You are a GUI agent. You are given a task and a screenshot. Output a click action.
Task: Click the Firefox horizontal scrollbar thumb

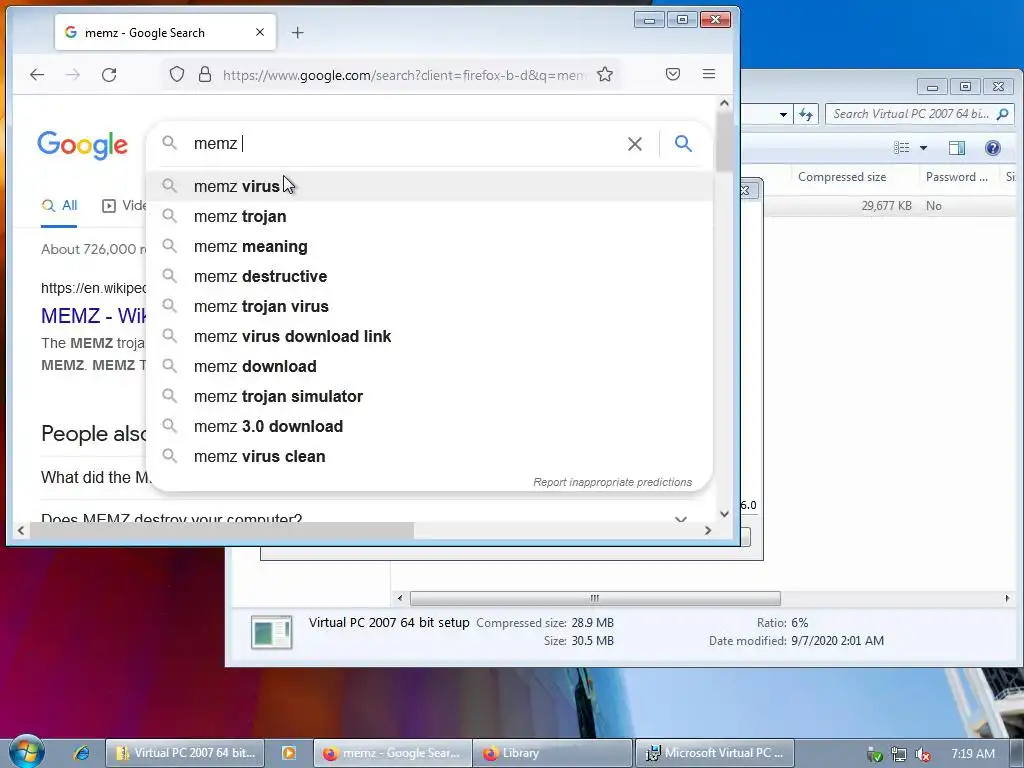(x=222, y=530)
